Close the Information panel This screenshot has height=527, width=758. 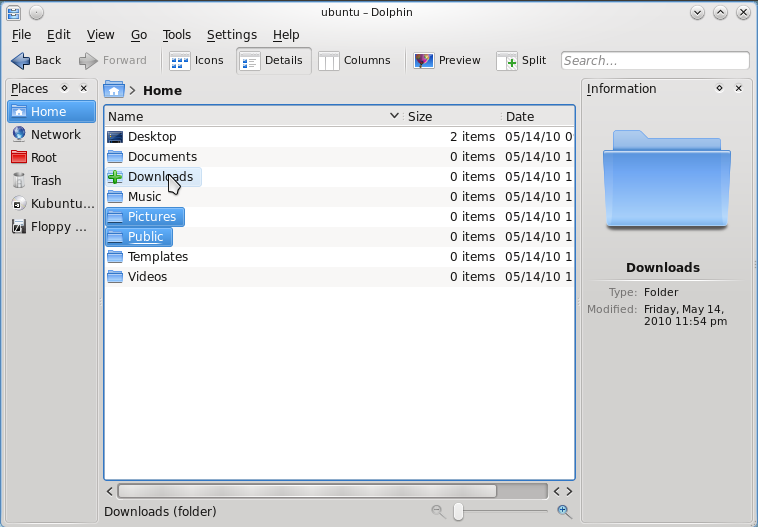tap(739, 88)
